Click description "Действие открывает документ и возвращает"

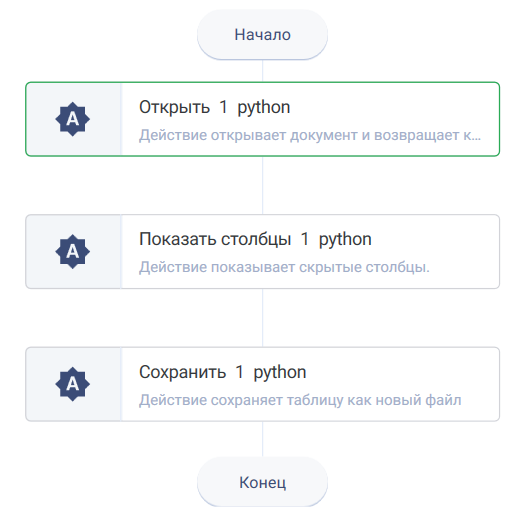pyautogui.click(x=310, y=135)
